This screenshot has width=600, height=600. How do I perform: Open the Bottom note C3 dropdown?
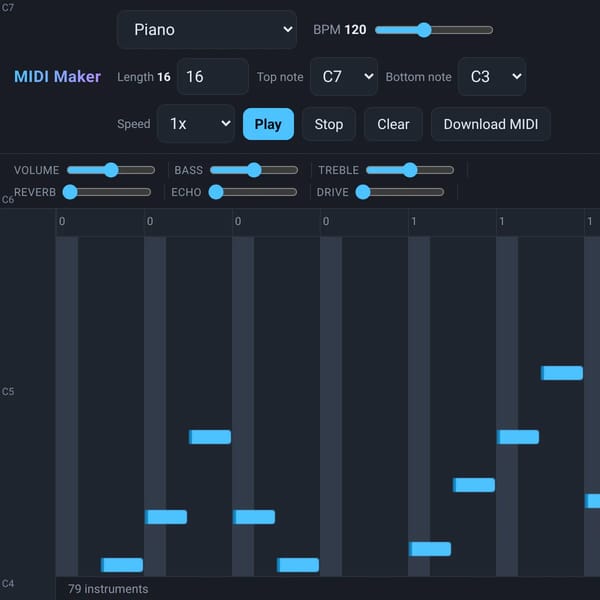tap(492, 77)
